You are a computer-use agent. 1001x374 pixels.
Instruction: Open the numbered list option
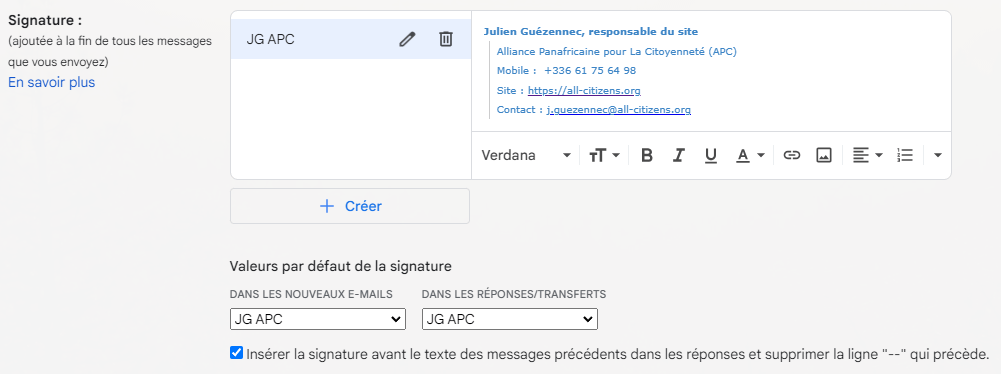click(x=905, y=155)
